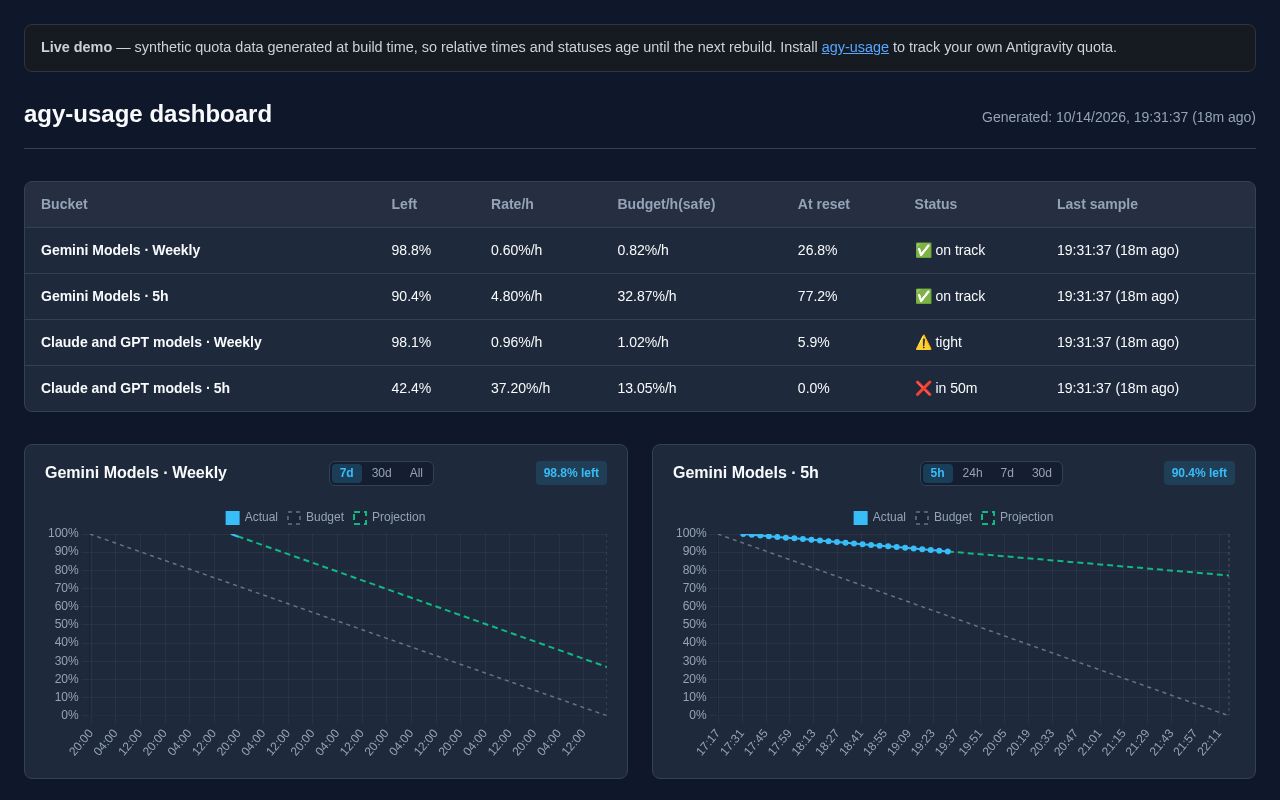
Task: Select the Gemini Models · 5h bucket row name
Action: pyautogui.click(x=105, y=296)
